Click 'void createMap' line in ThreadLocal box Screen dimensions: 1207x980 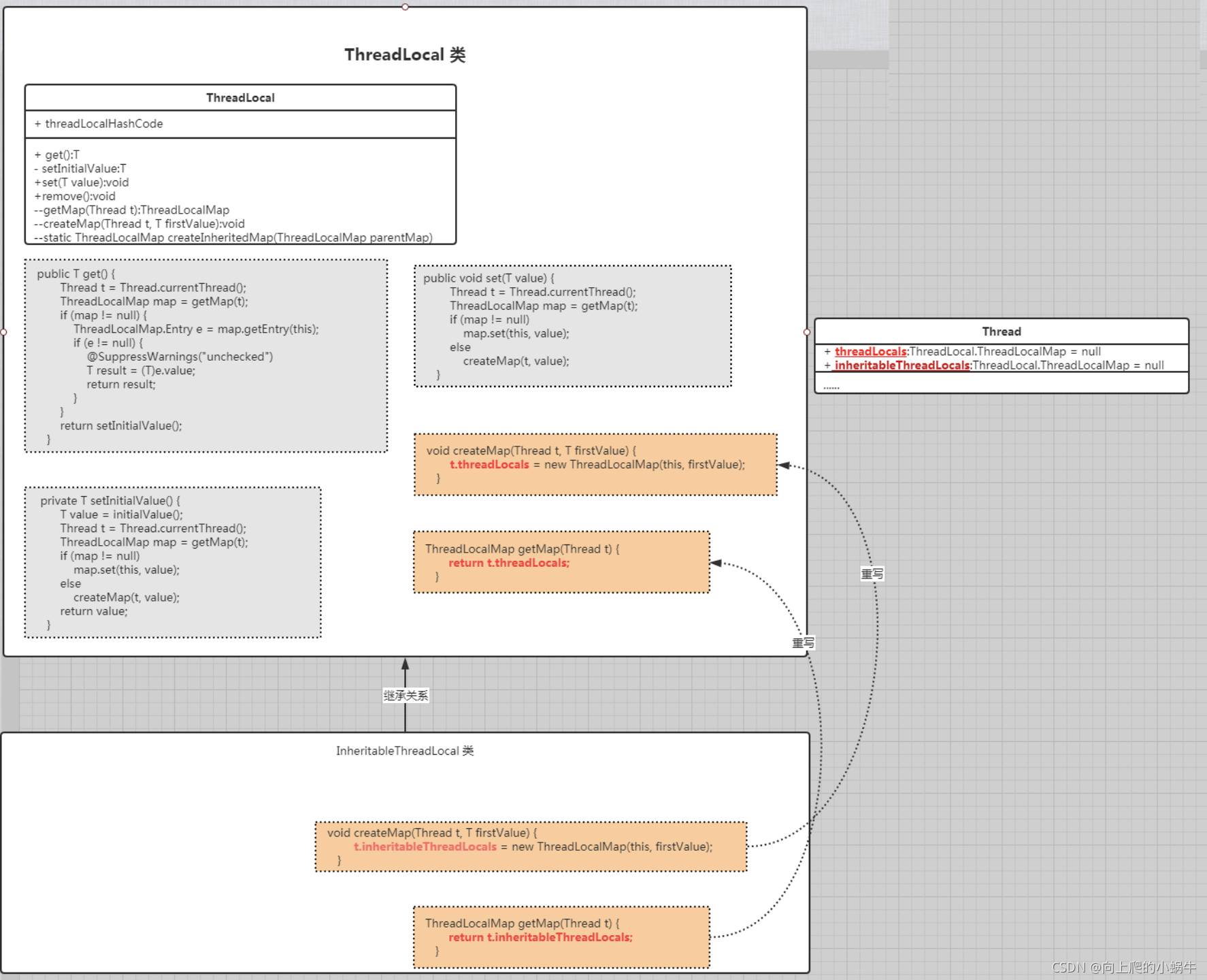click(531, 451)
